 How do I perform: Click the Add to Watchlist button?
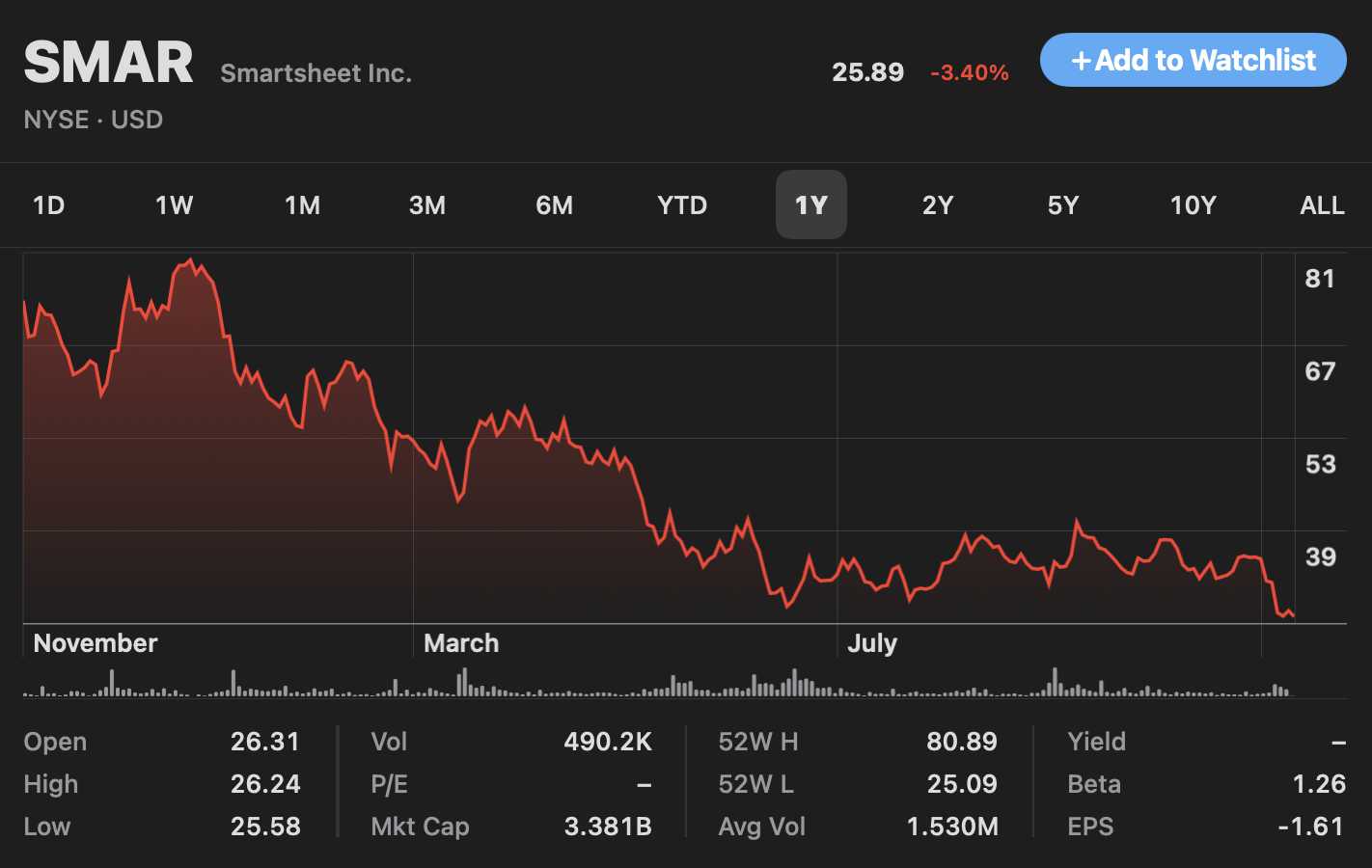(x=1193, y=60)
